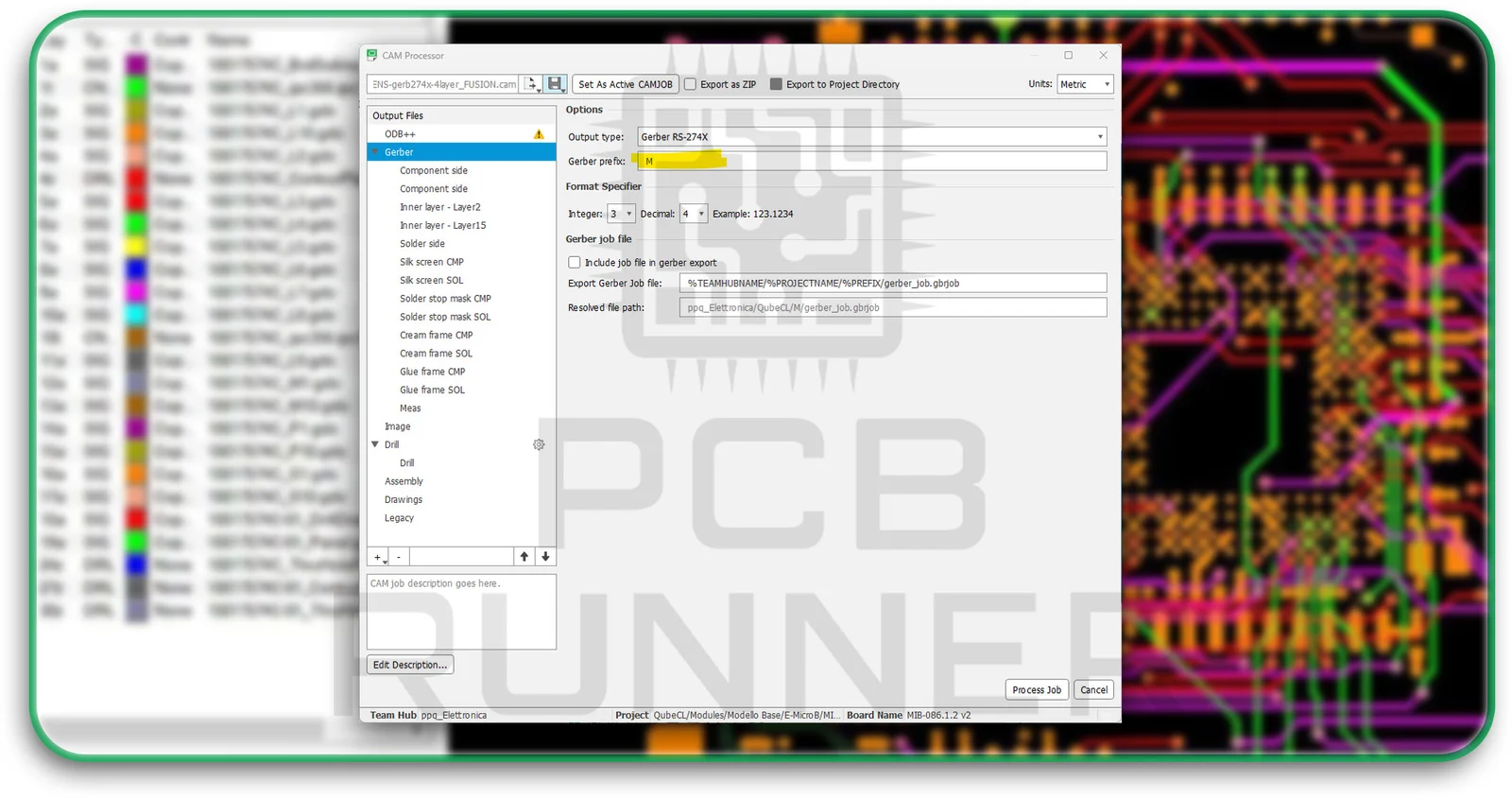Viewport: 1512px width, 798px height.
Task: Select Solder stop mask CMP
Action: pos(445,299)
